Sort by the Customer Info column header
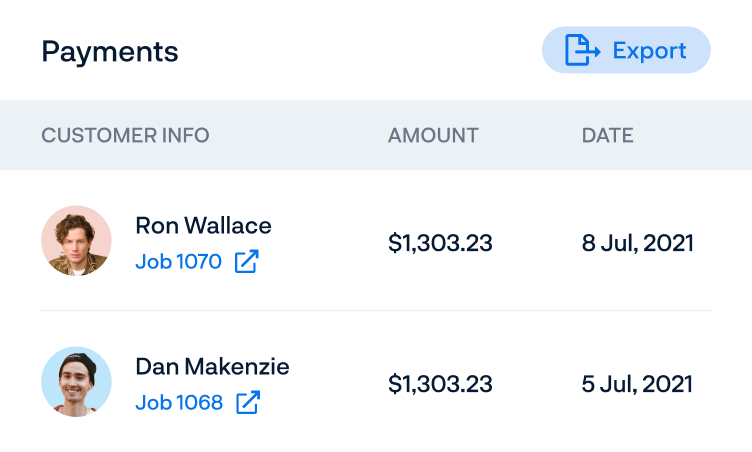Screen dimensions: 752x452 coord(125,135)
